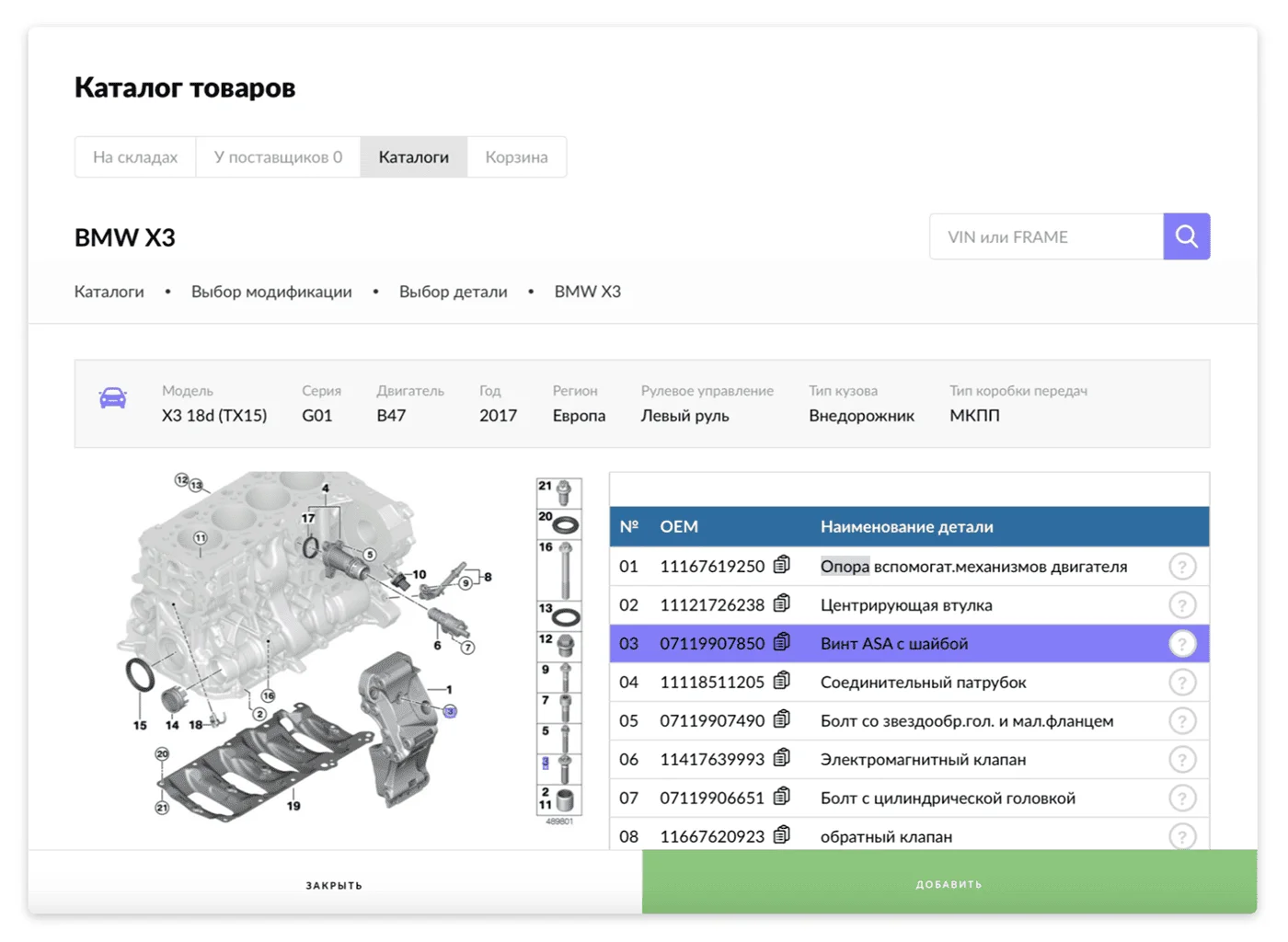Open the Выбор модификации breadcrumb

pos(271,292)
